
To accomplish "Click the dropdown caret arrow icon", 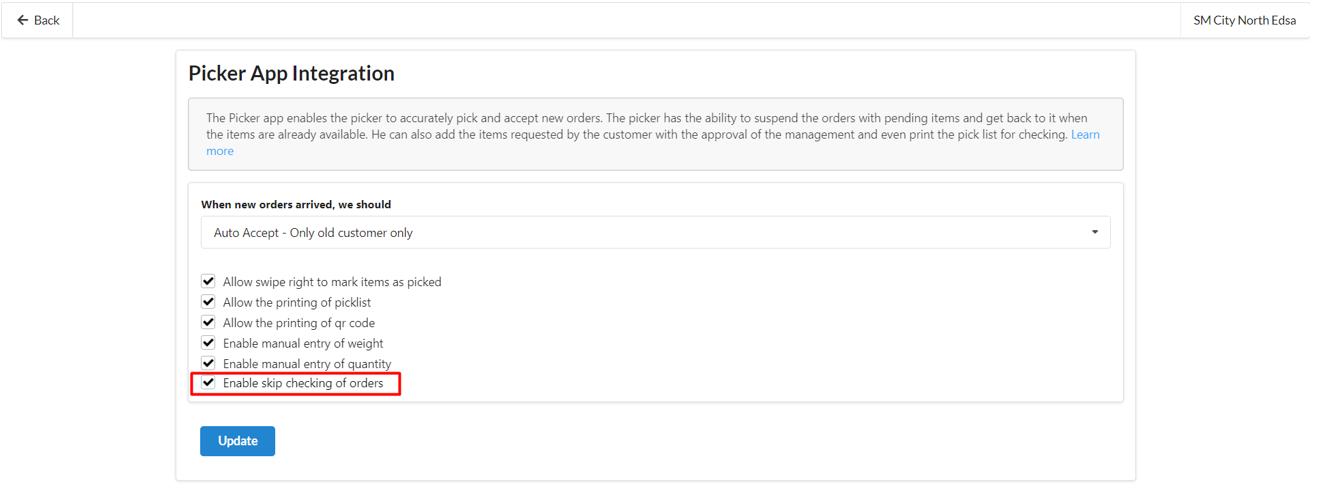I will tap(1094, 233).
